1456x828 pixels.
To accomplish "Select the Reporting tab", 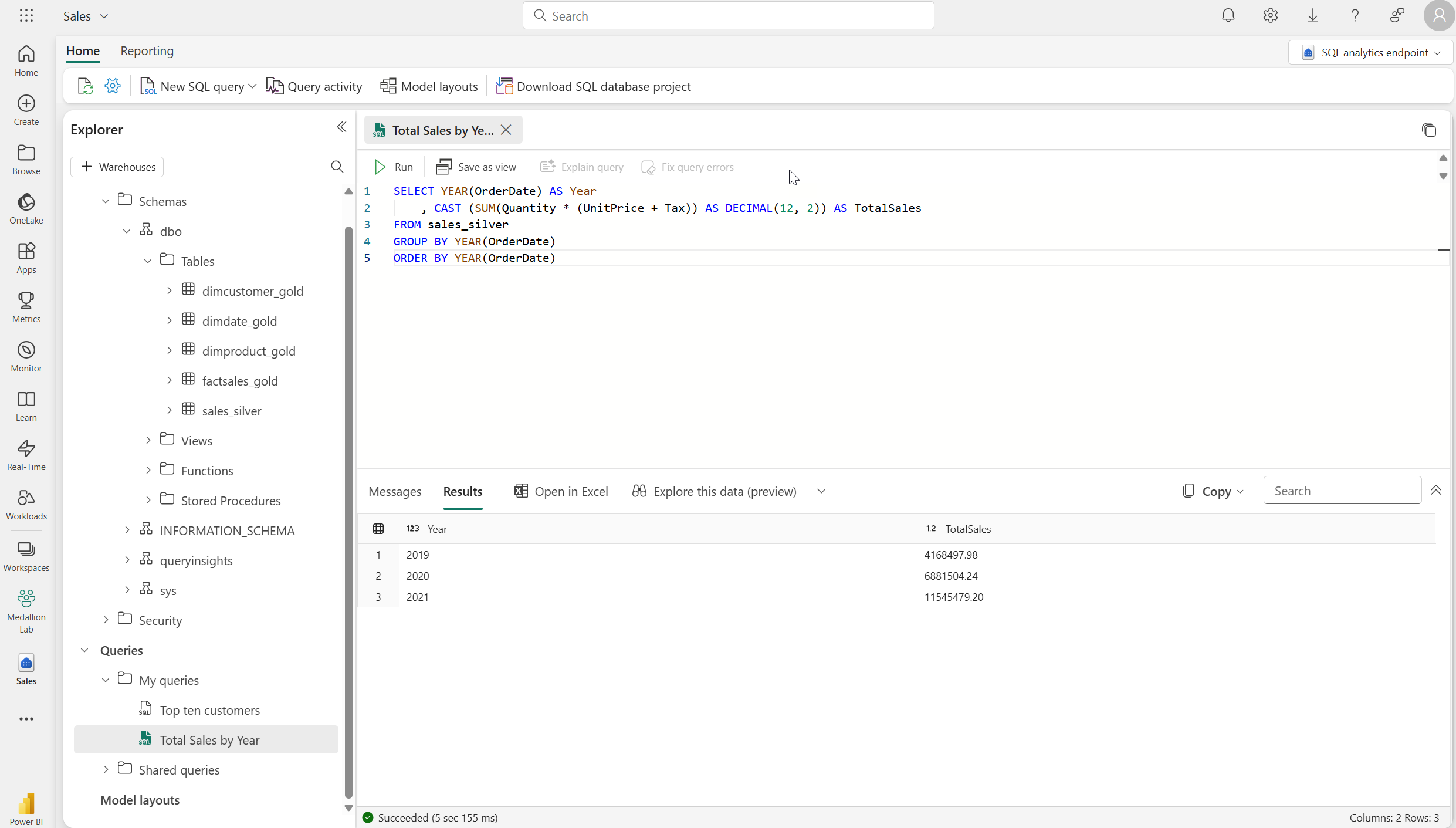I will 147,51.
